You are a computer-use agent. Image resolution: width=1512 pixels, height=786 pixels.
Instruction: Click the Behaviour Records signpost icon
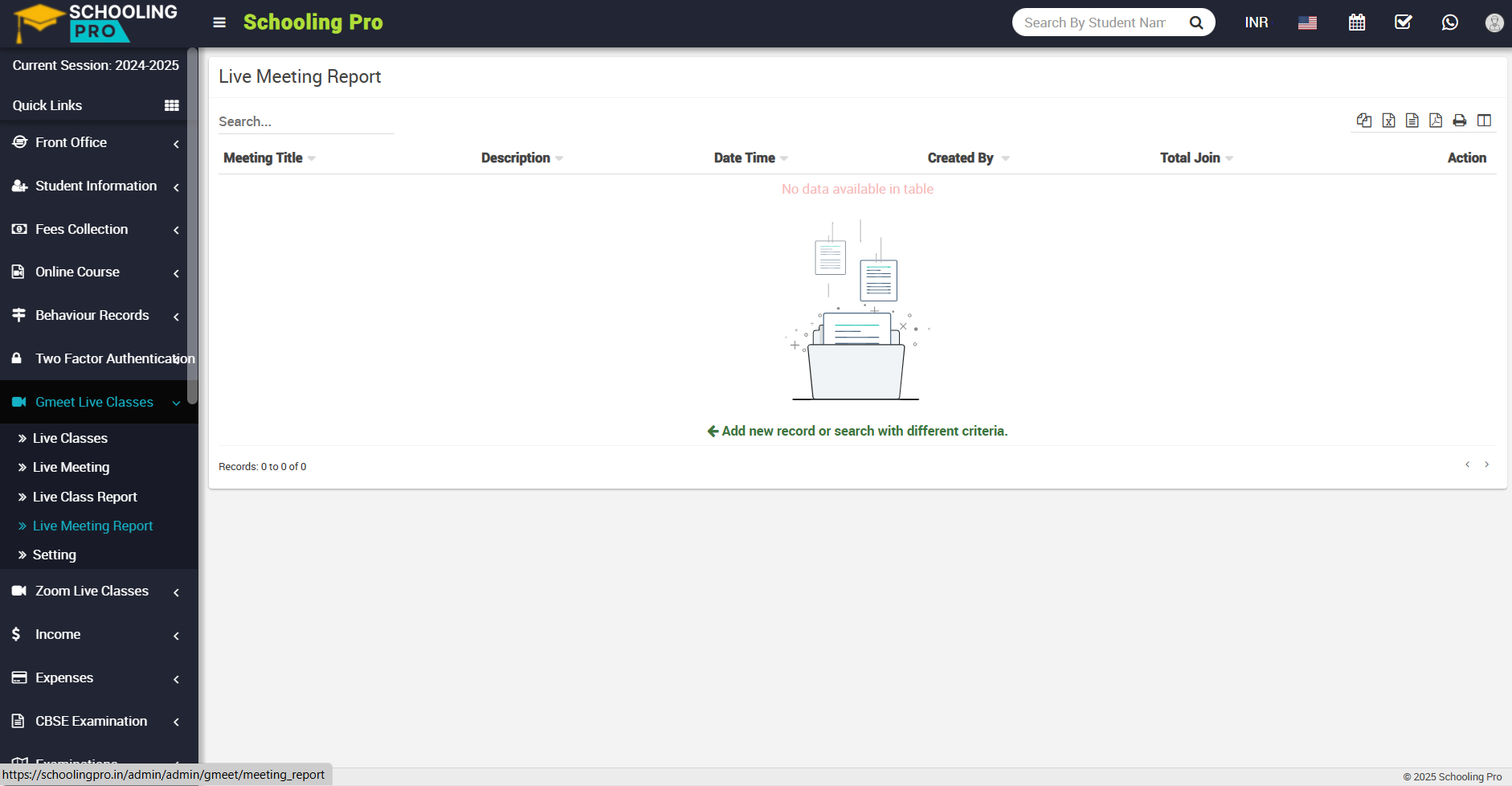tap(18, 315)
